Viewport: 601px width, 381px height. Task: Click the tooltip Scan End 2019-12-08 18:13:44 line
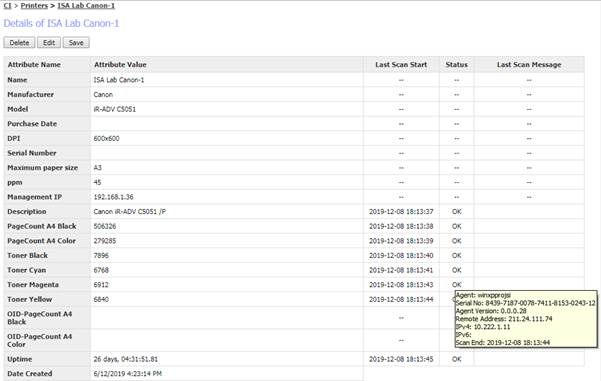[503, 343]
